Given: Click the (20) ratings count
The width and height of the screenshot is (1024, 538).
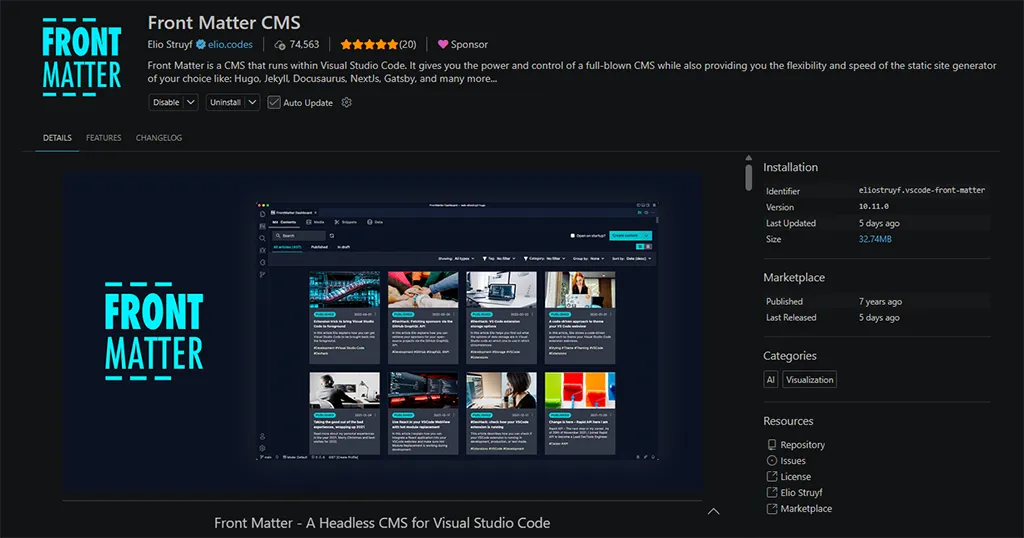Looking at the screenshot, I should pyautogui.click(x=408, y=44).
